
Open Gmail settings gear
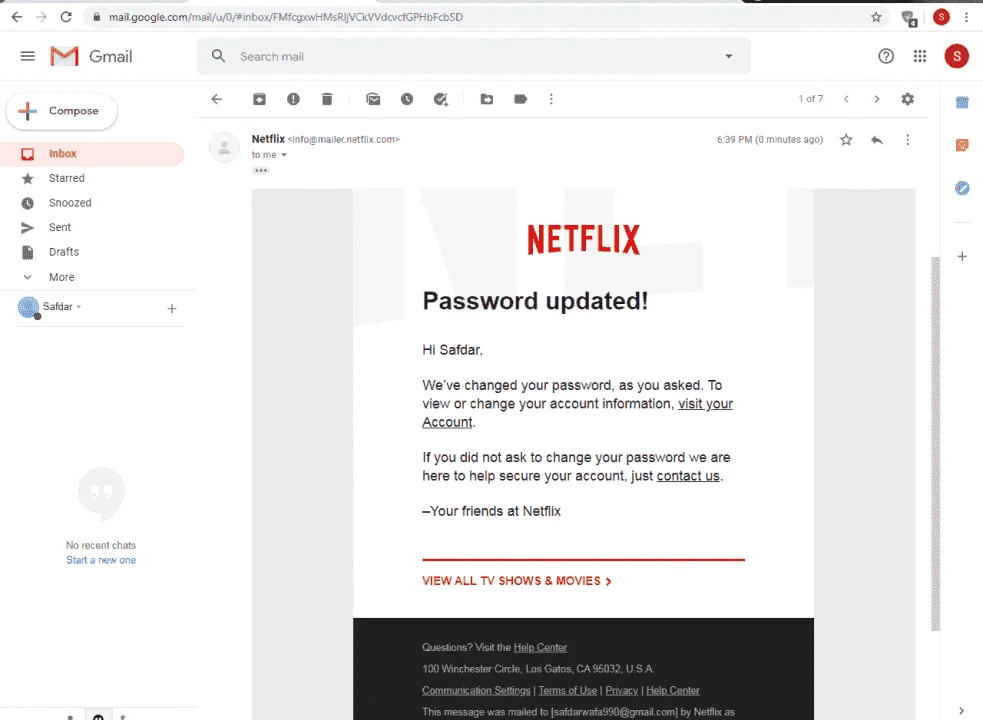point(908,99)
